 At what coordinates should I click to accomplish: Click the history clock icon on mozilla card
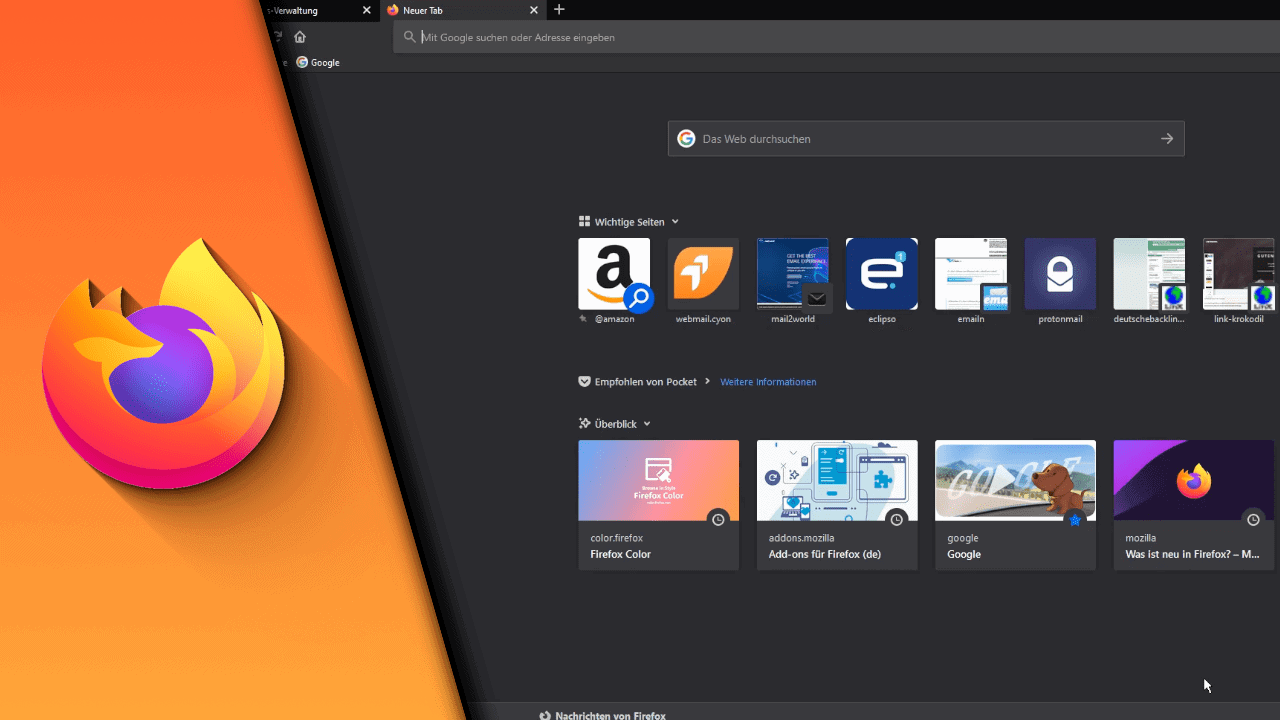[1253, 520]
